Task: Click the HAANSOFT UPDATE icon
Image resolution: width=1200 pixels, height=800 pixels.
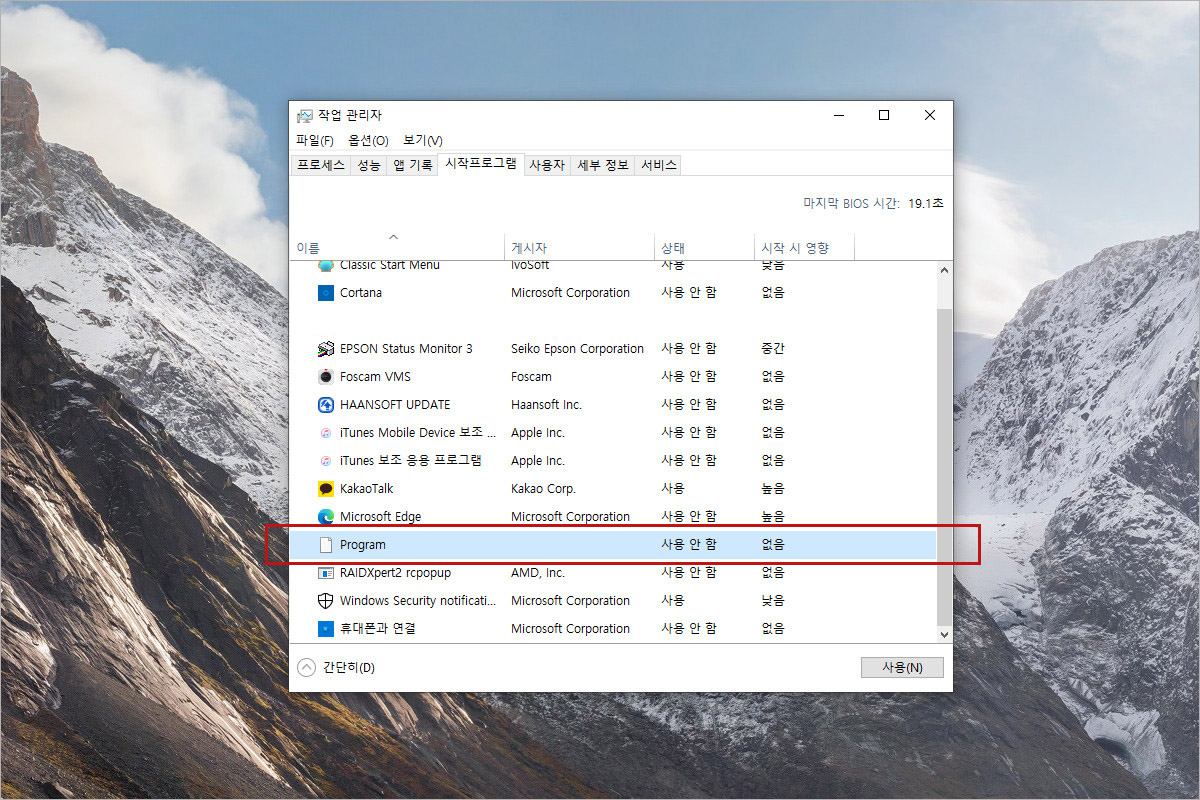Action: (325, 405)
